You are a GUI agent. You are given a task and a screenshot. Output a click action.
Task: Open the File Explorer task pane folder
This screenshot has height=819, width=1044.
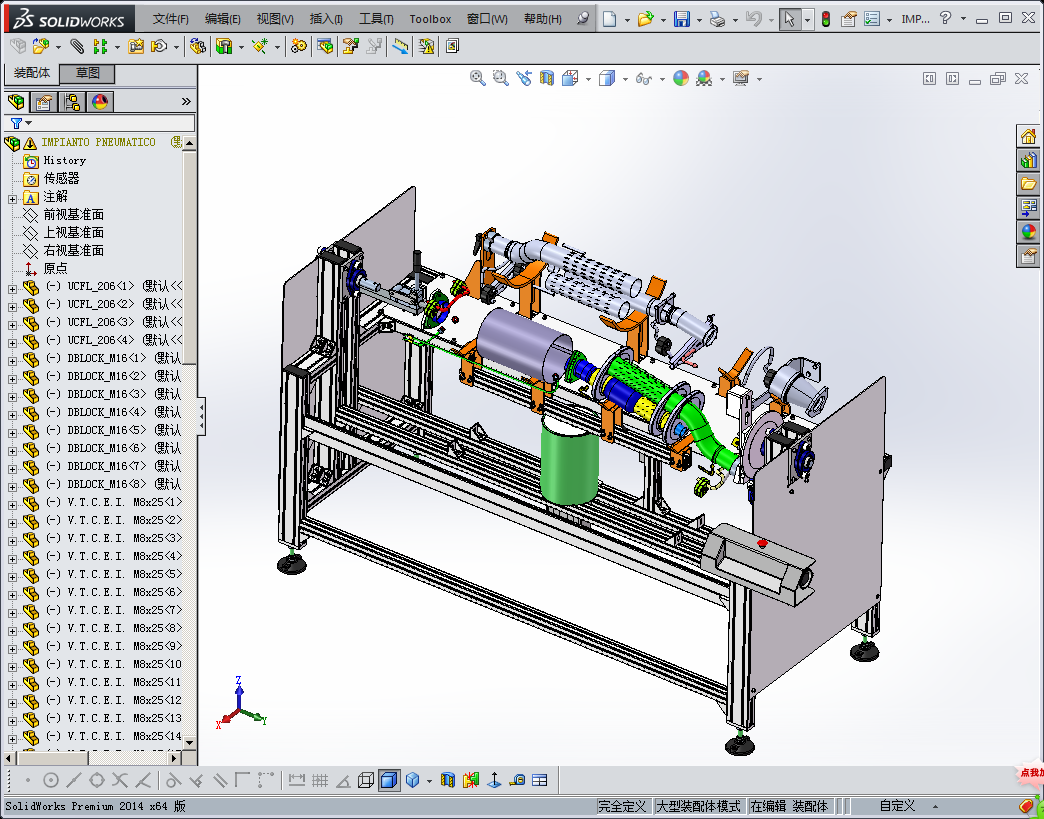1029,184
